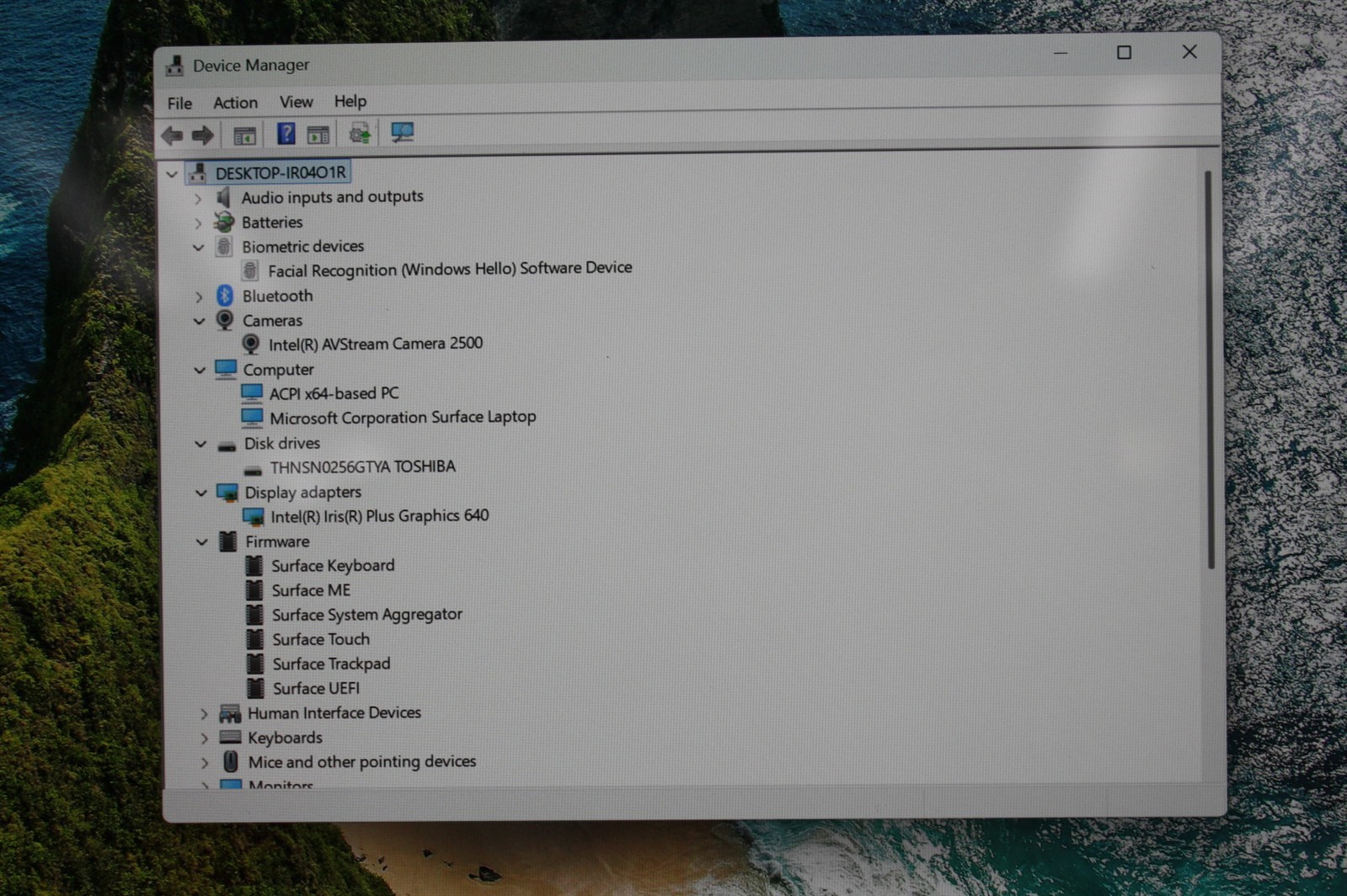This screenshot has width=1347, height=896.
Task: Click the Biometric devices fingerprint icon
Action: (223, 247)
